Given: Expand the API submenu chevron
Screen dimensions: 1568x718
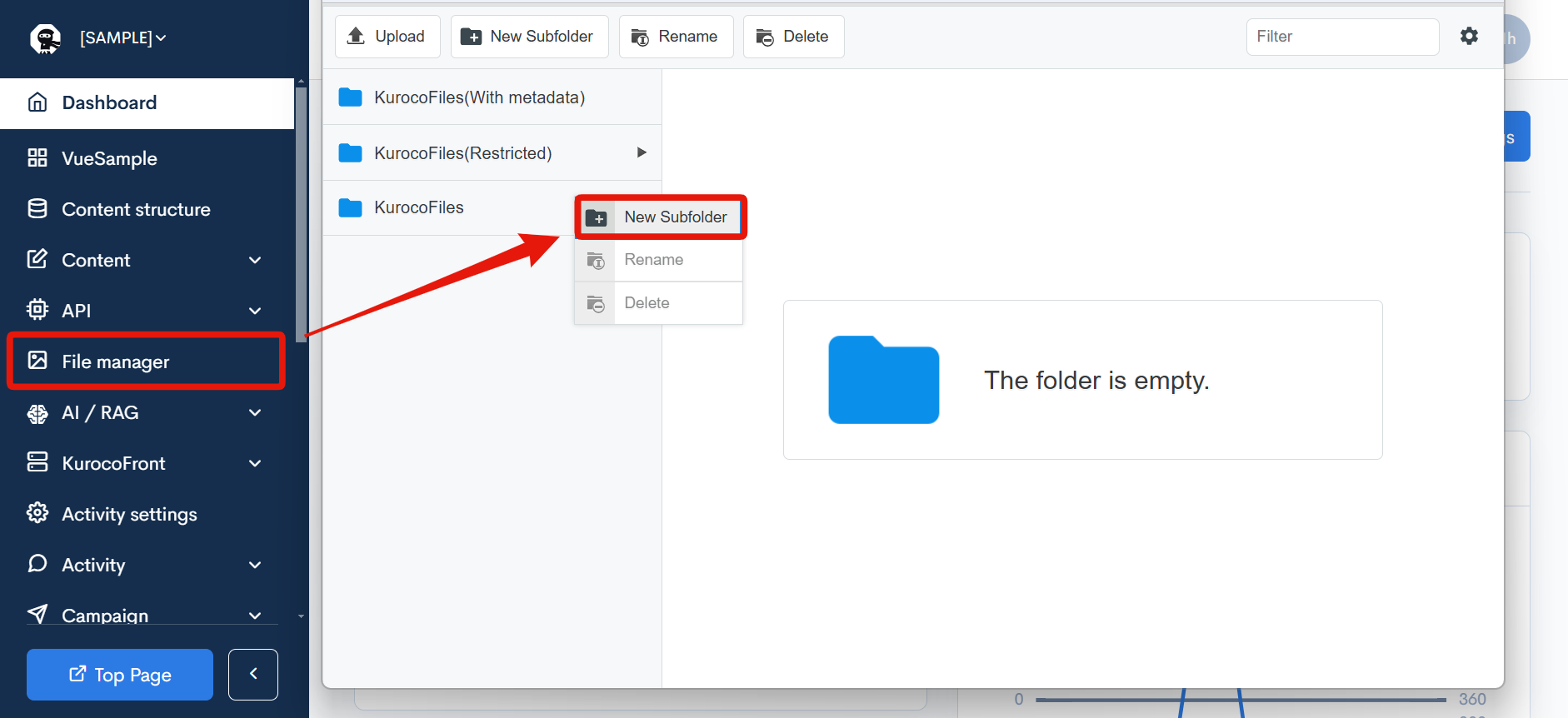Looking at the screenshot, I should (255, 311).
